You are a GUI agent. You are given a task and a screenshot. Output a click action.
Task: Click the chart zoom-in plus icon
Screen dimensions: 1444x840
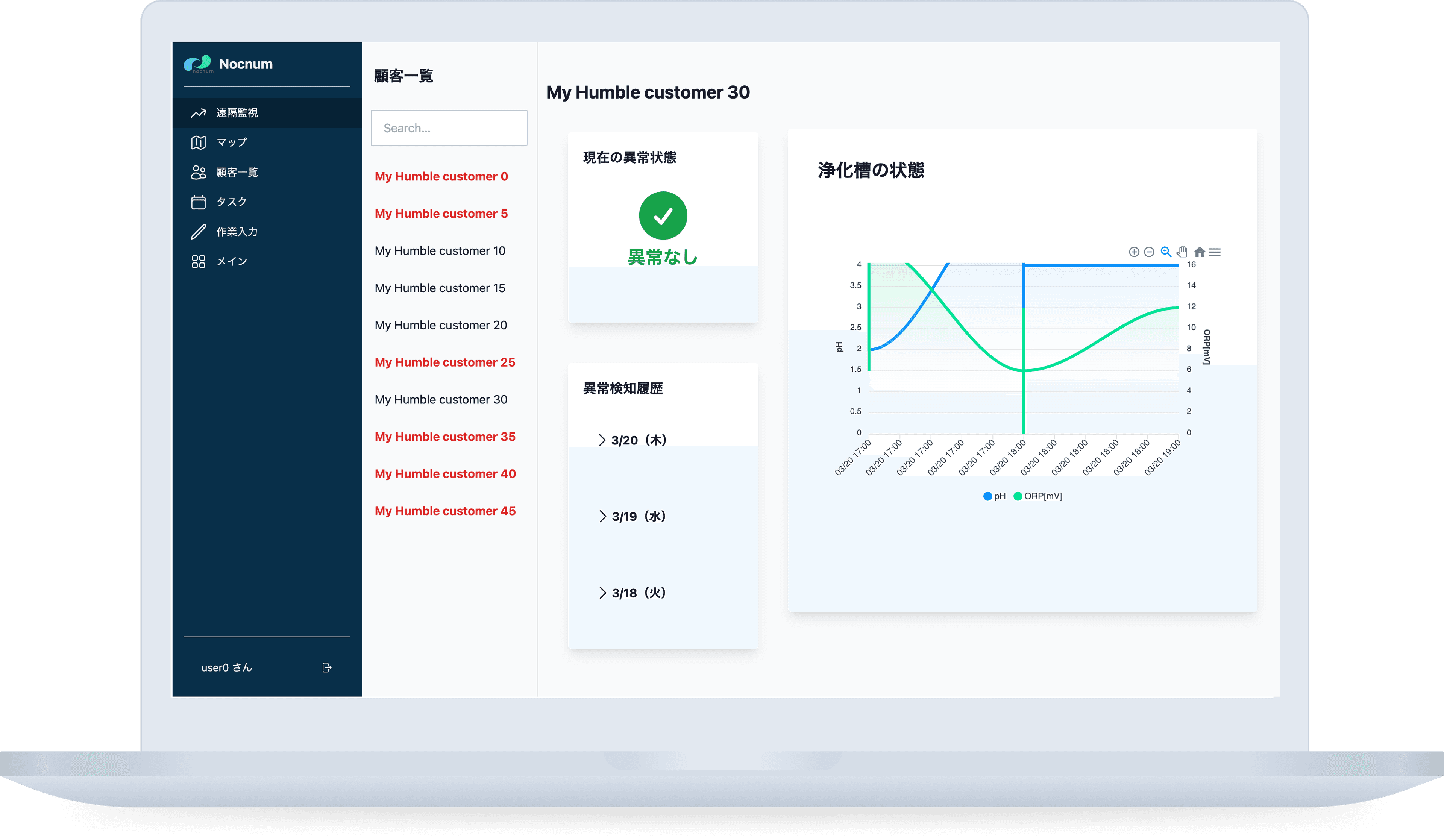1133,252
